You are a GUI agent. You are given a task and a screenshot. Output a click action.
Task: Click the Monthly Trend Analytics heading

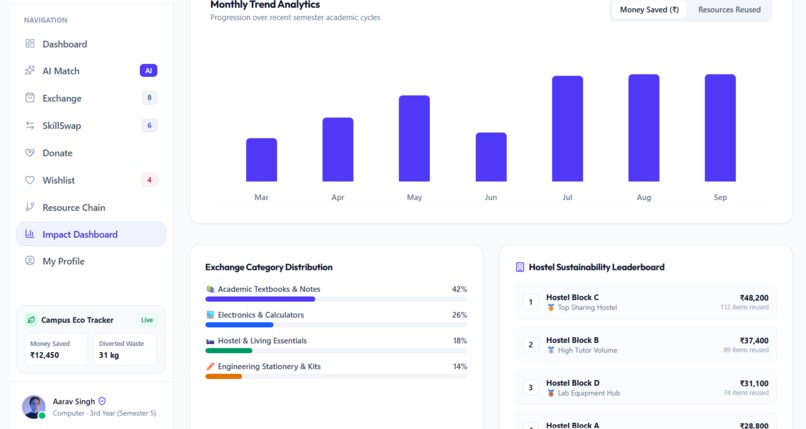point(265,5)
